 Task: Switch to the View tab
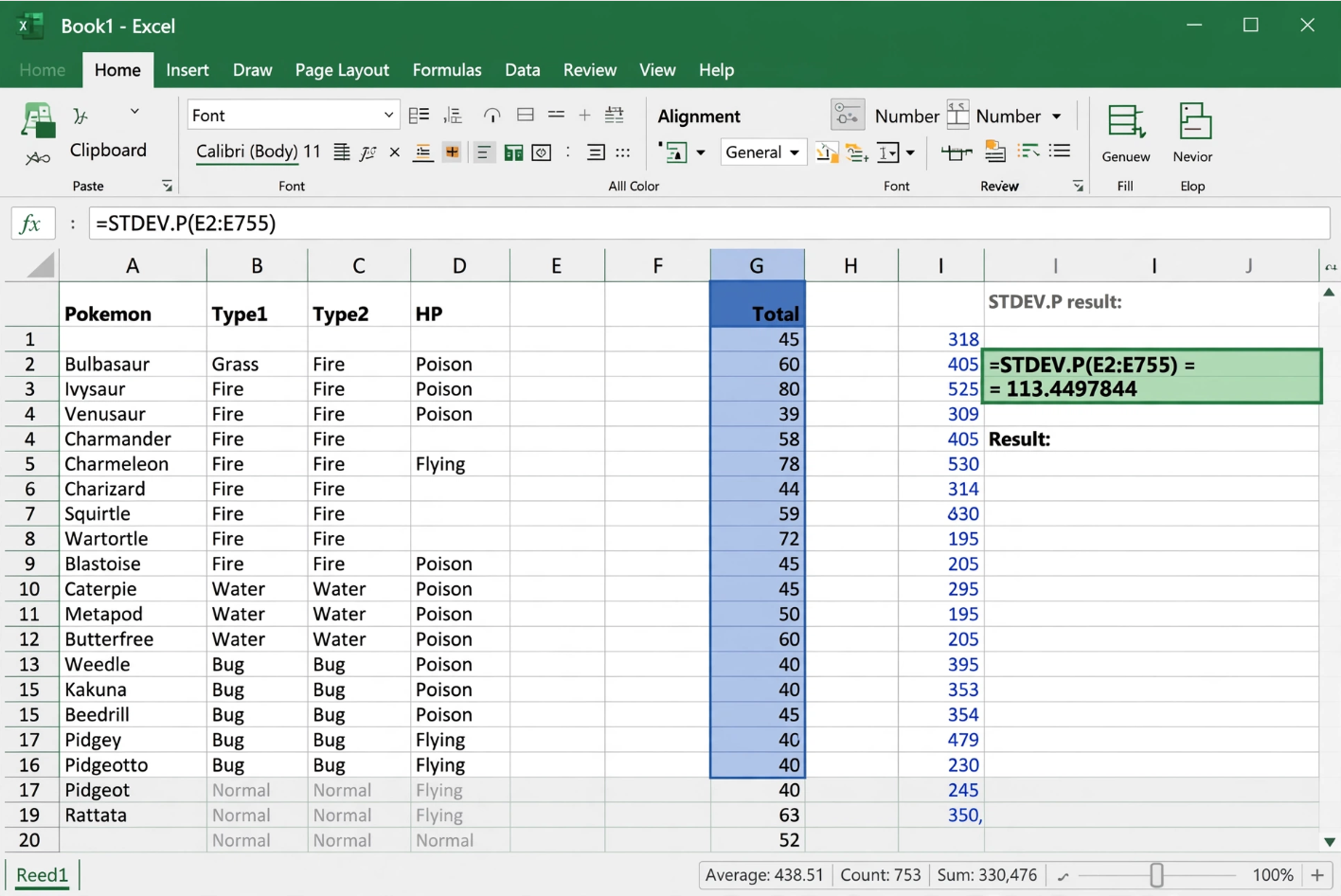point(657,70)
